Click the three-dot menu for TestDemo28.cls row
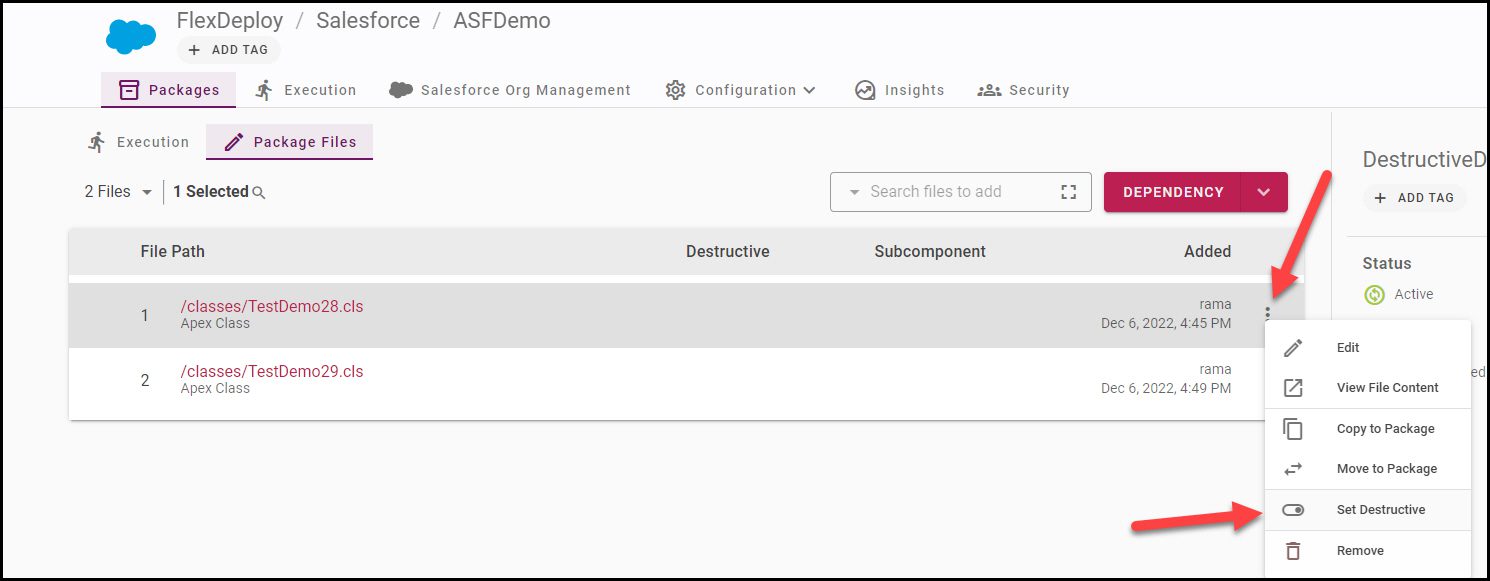Viewport: 1490px width, 581px height. coord(1268,314)
